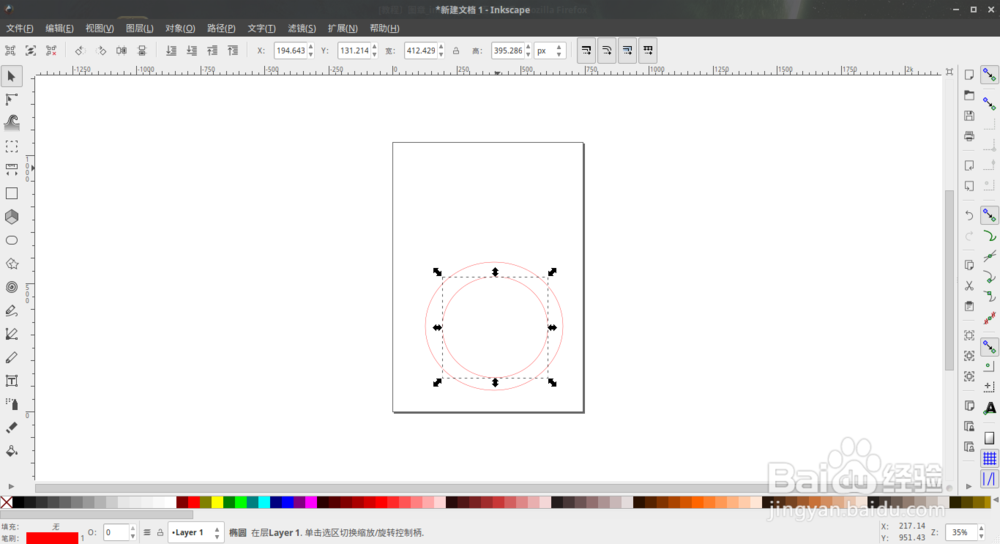Click the print document icon
The image size is (1000, 544).
click(x=969, y=136)
